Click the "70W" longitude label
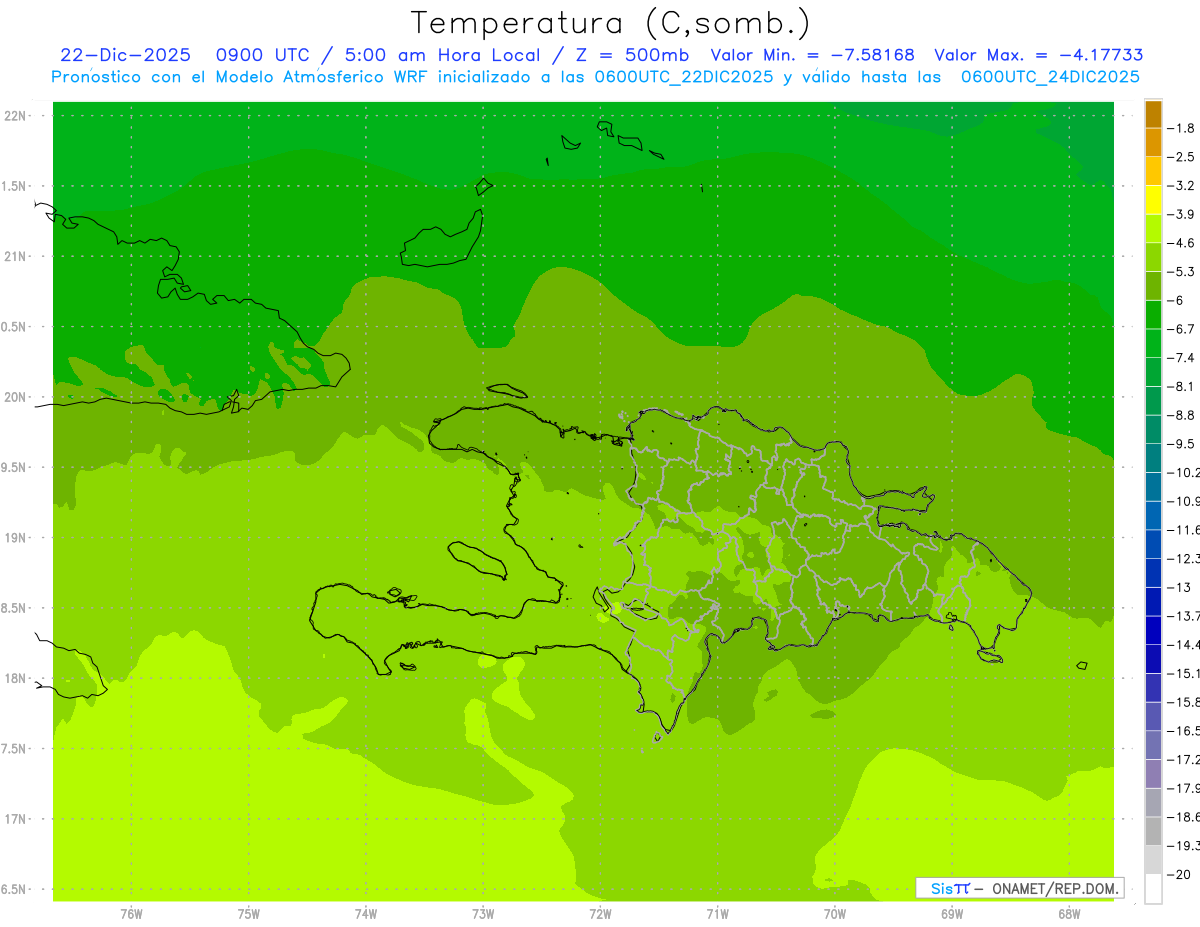This screenshot has height=927, width=1200. (835, 914)
